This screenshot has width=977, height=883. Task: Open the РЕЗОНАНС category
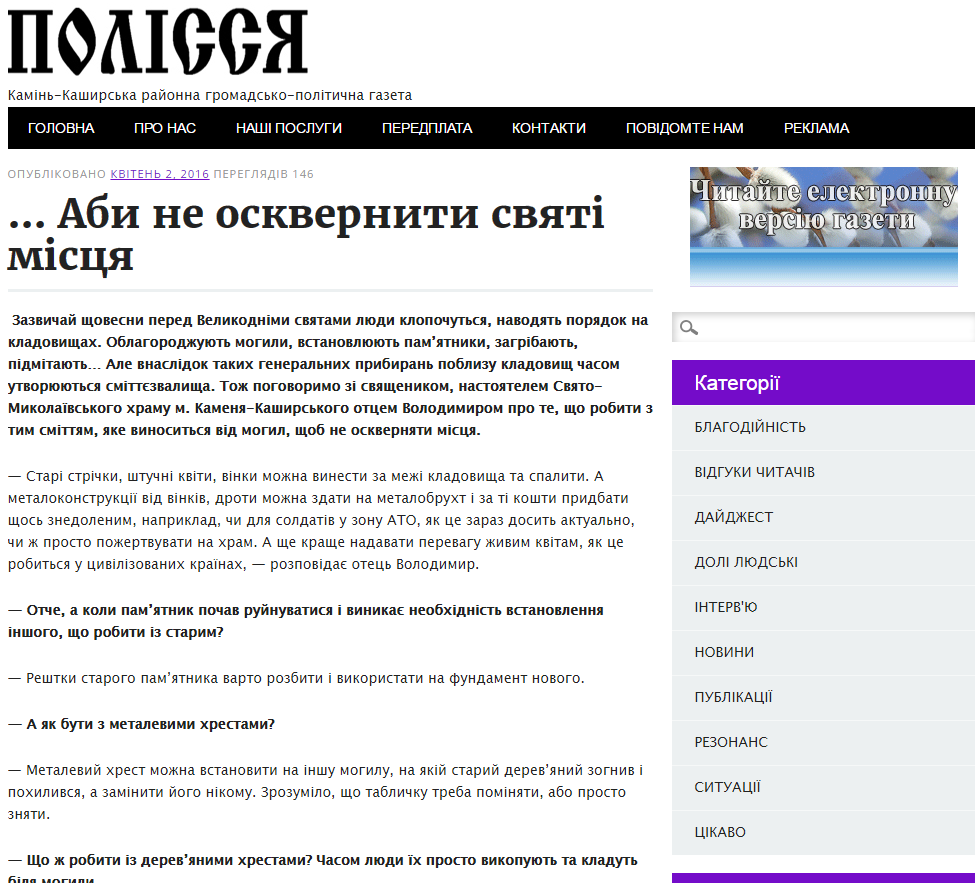pos(731,742)
